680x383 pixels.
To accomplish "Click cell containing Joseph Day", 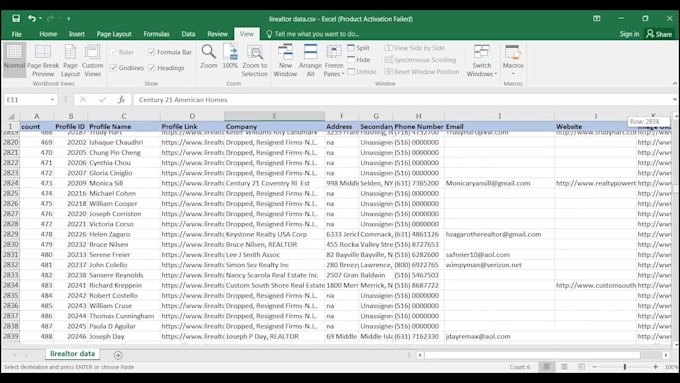I will (x=124, y=336).
